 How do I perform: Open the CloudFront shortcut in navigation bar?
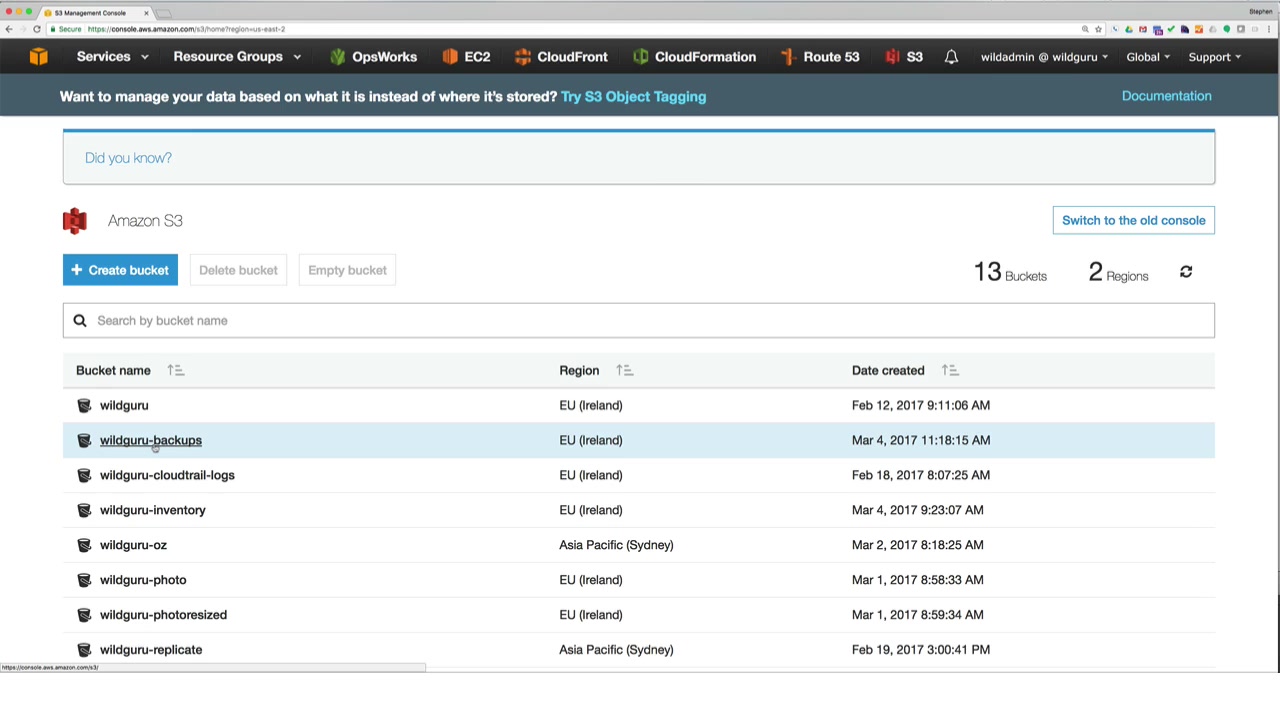coord(561,57)
